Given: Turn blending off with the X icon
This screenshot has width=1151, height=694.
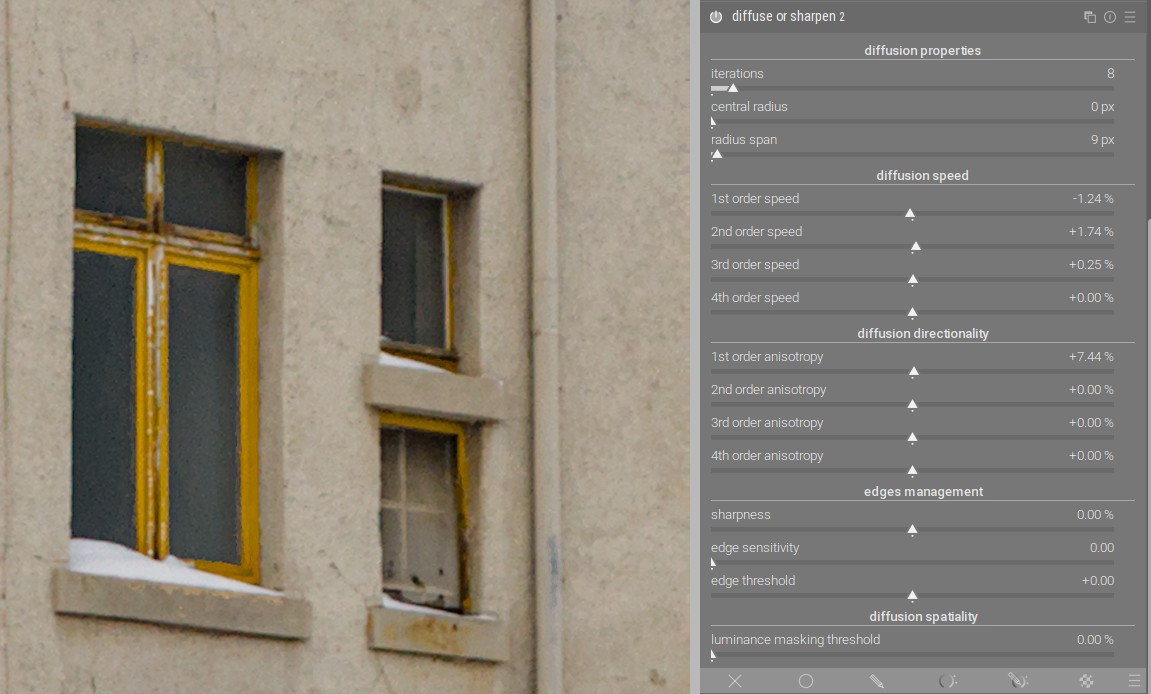Looking at the screenshot, I should coord(735,681).
